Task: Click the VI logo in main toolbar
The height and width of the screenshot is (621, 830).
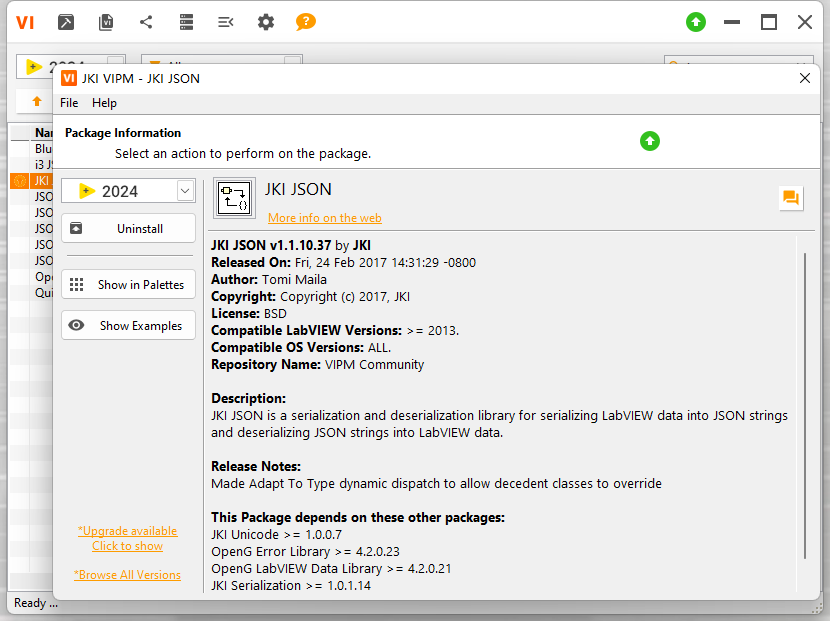Action: pyautogui.click(x=25, y=22)
